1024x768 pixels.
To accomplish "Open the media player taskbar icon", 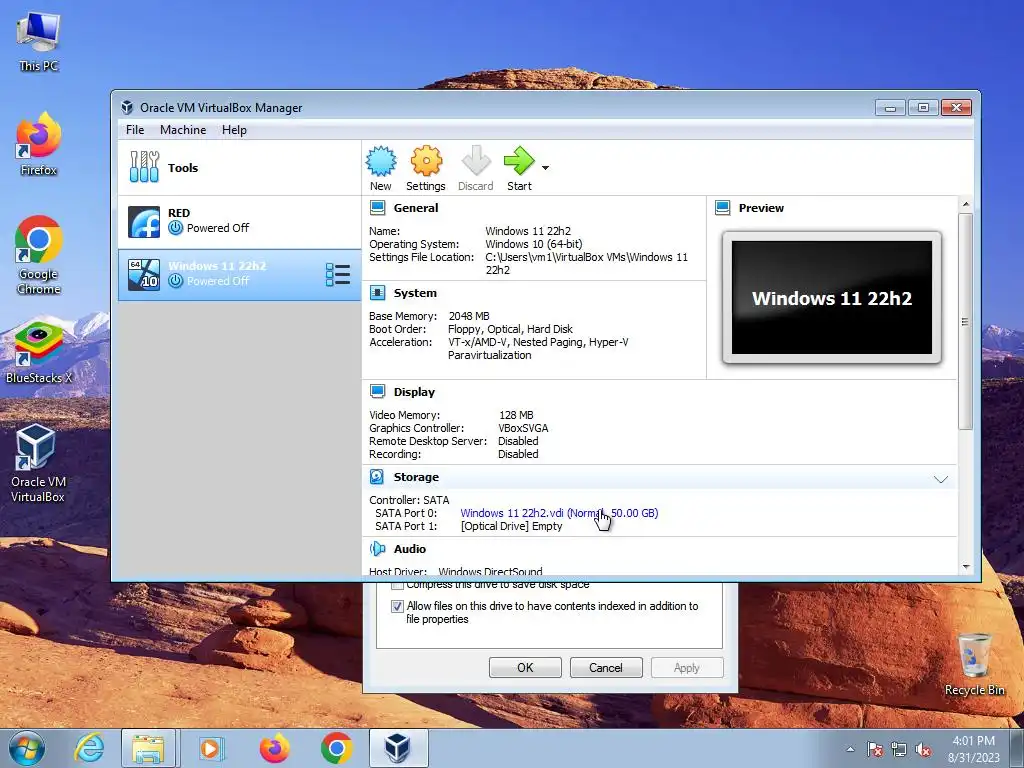I will coord(211,748).
